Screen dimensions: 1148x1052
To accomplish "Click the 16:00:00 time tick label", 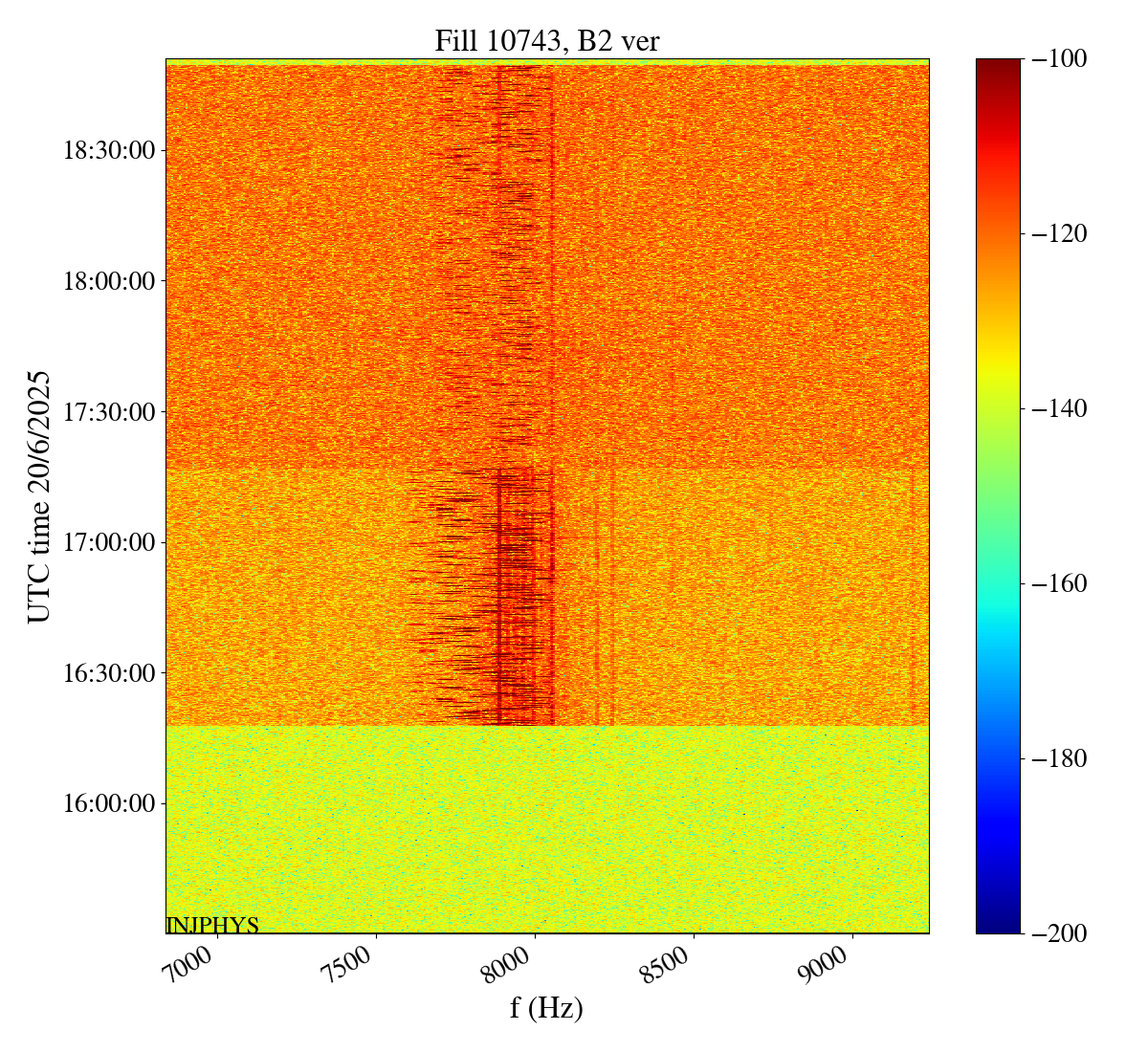I will 108,803.
